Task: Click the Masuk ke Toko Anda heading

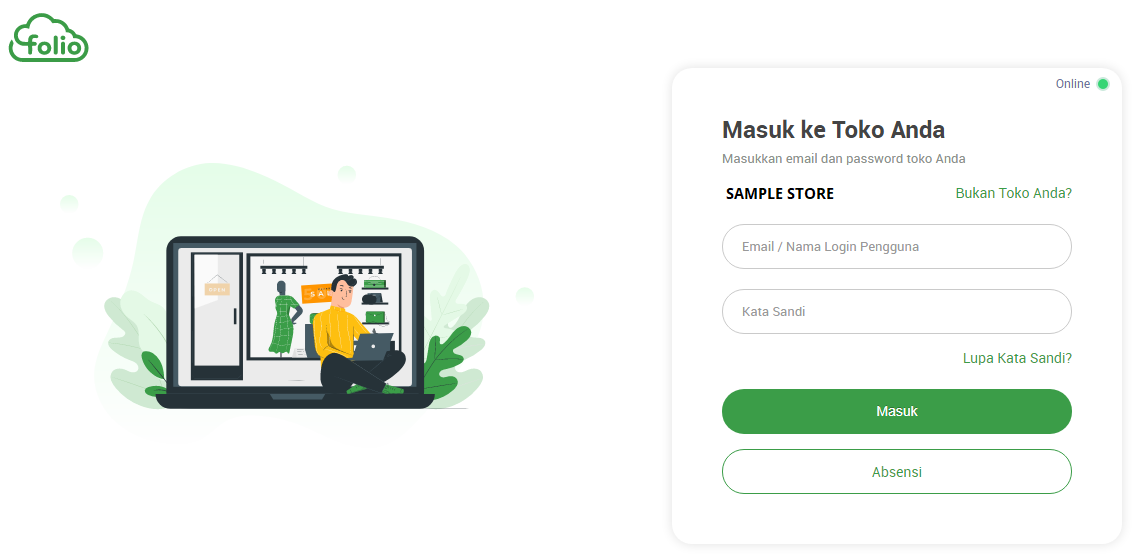Action: (833, 130)
